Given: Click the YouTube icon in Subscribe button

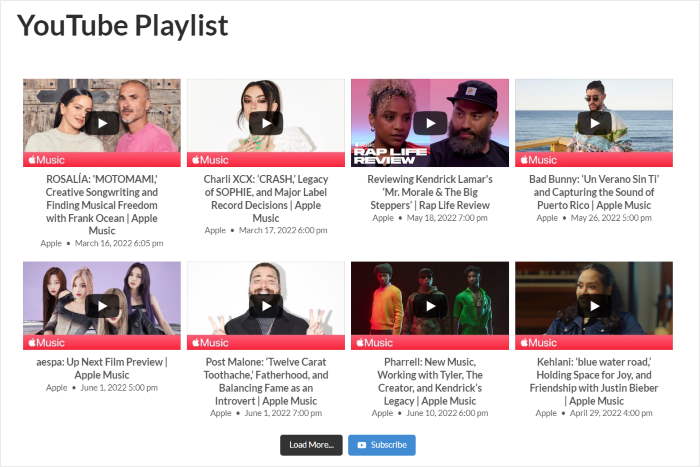Looking at the screenshot, I should coord(362,445).
